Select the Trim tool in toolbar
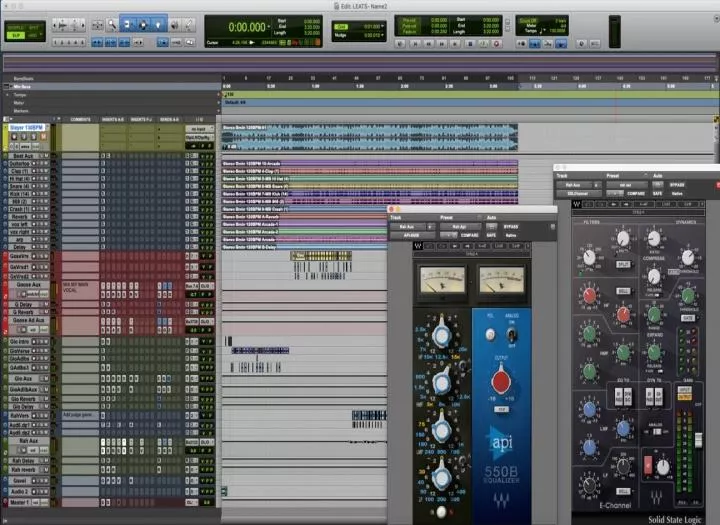Image resolution: width=720 pixels, height=525 pixels. (127, 25)
